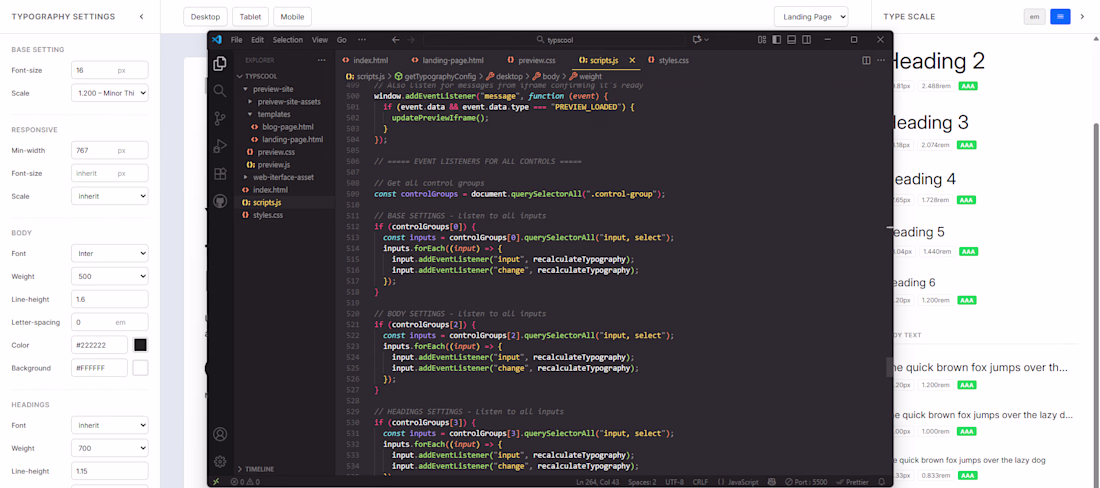The height and width of the screenshot is (488, 1100).
Task: Open the Selection menu in VS Code
Action: 287,40
